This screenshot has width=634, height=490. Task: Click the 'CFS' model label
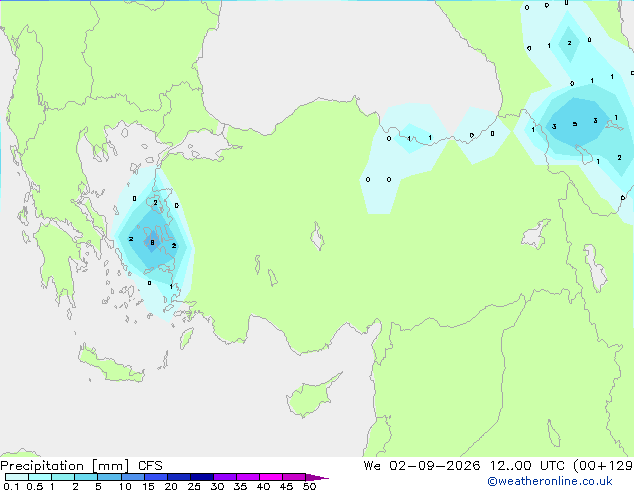[x=150, y=466]
